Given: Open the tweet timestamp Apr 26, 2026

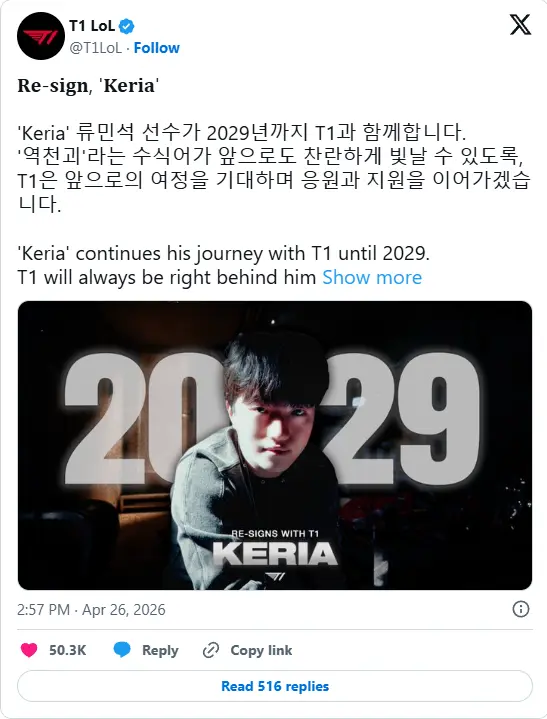Looking at the screenshot, I should [x=91, y=609].
